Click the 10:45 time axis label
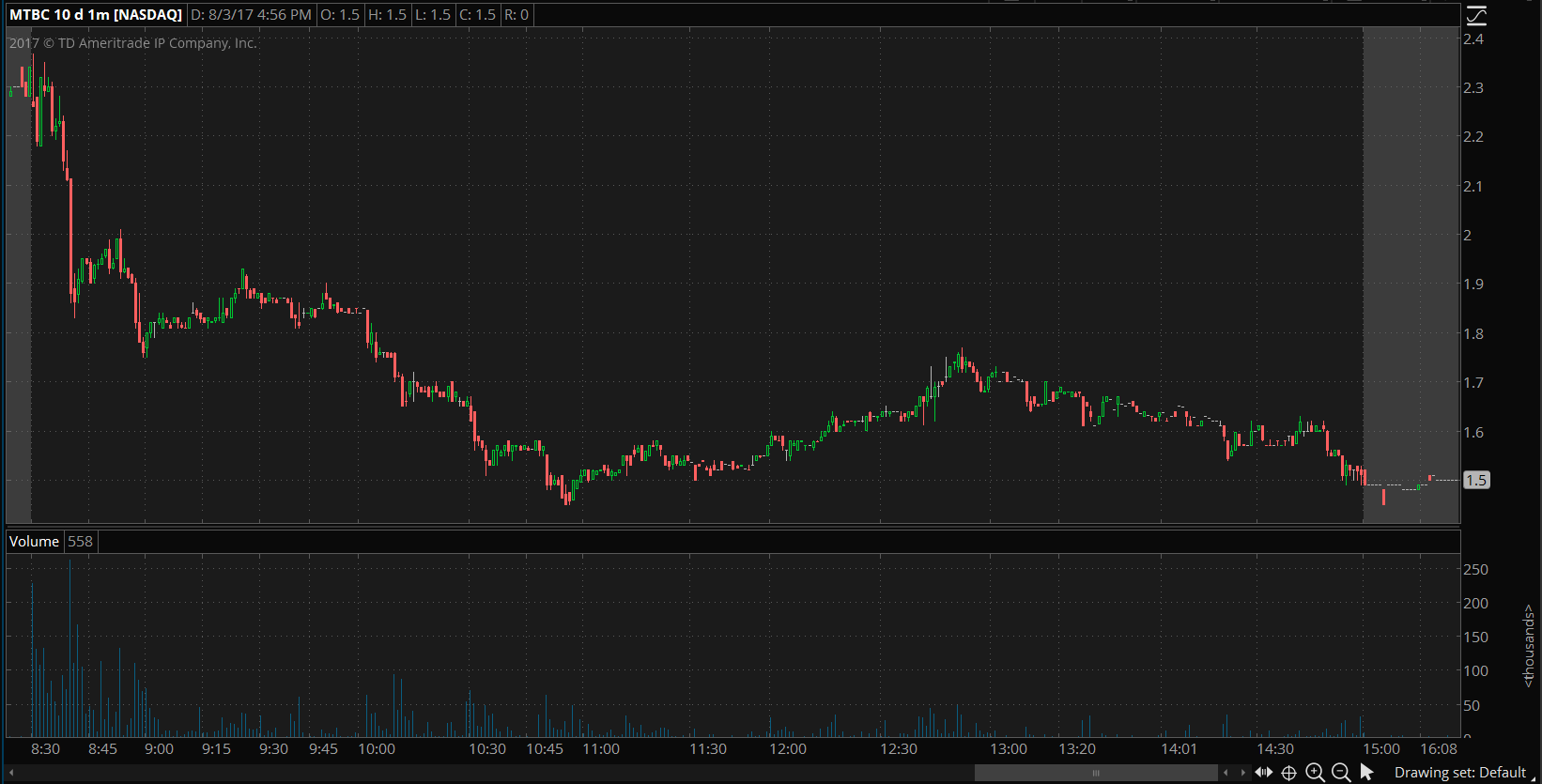This screenshot has height=784, width=1542. (545, 748)
